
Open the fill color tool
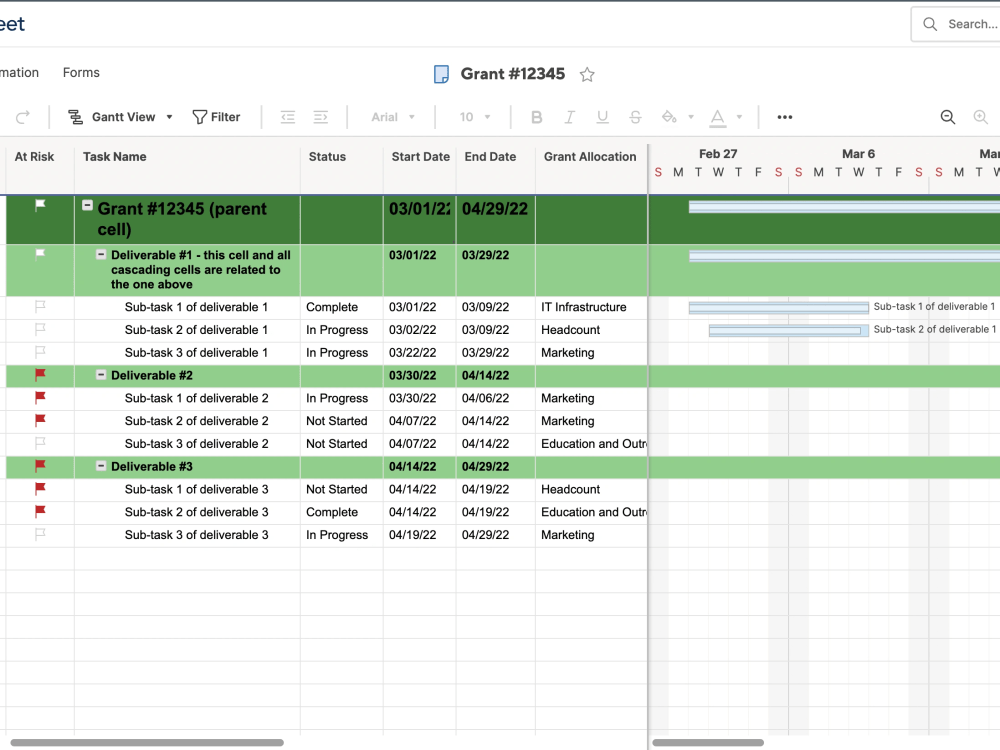coord(670,117)
